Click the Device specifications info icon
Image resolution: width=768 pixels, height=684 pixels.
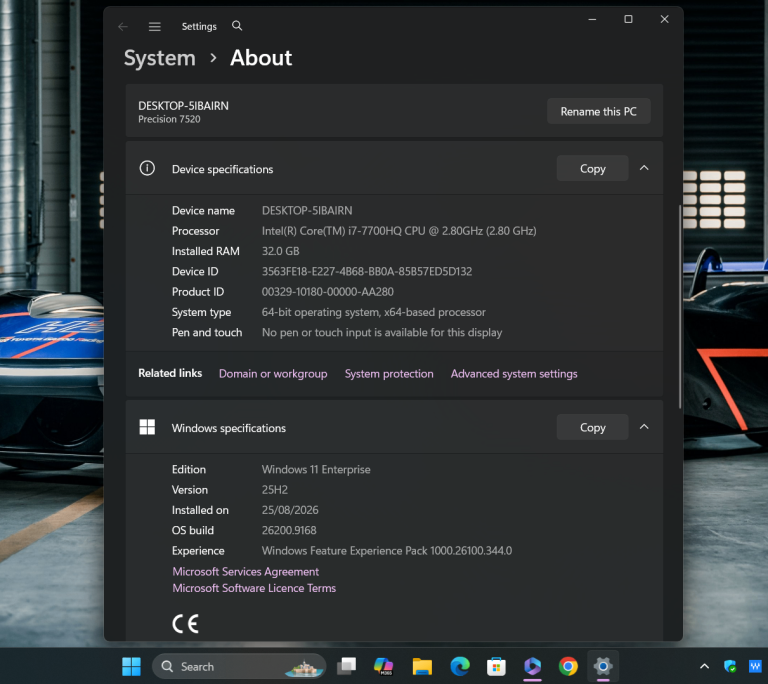point(147,168)
